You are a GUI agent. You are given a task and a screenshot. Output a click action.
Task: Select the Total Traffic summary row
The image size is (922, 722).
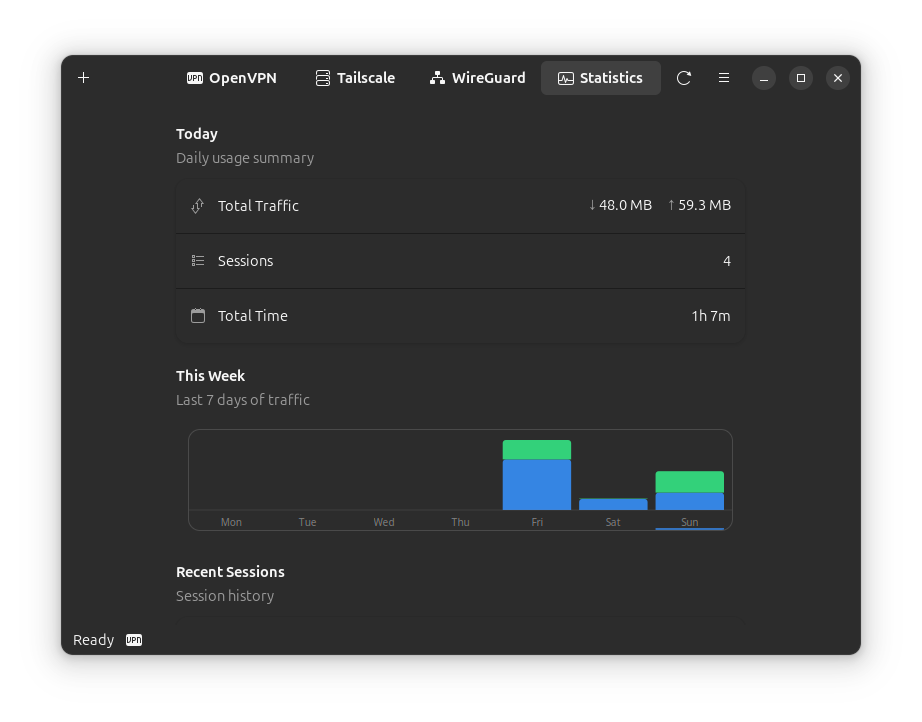460,205
